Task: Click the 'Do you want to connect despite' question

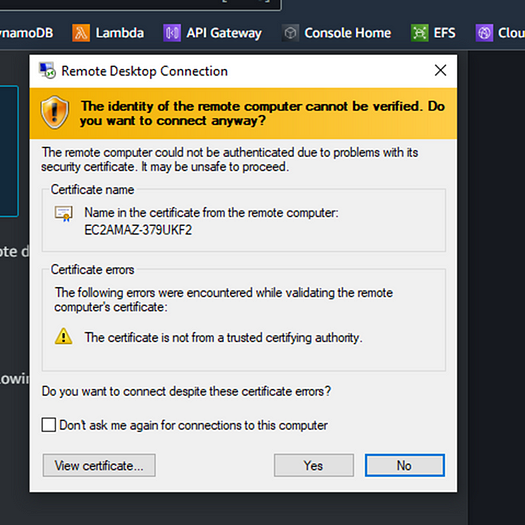Action: [x=186, y=391]
